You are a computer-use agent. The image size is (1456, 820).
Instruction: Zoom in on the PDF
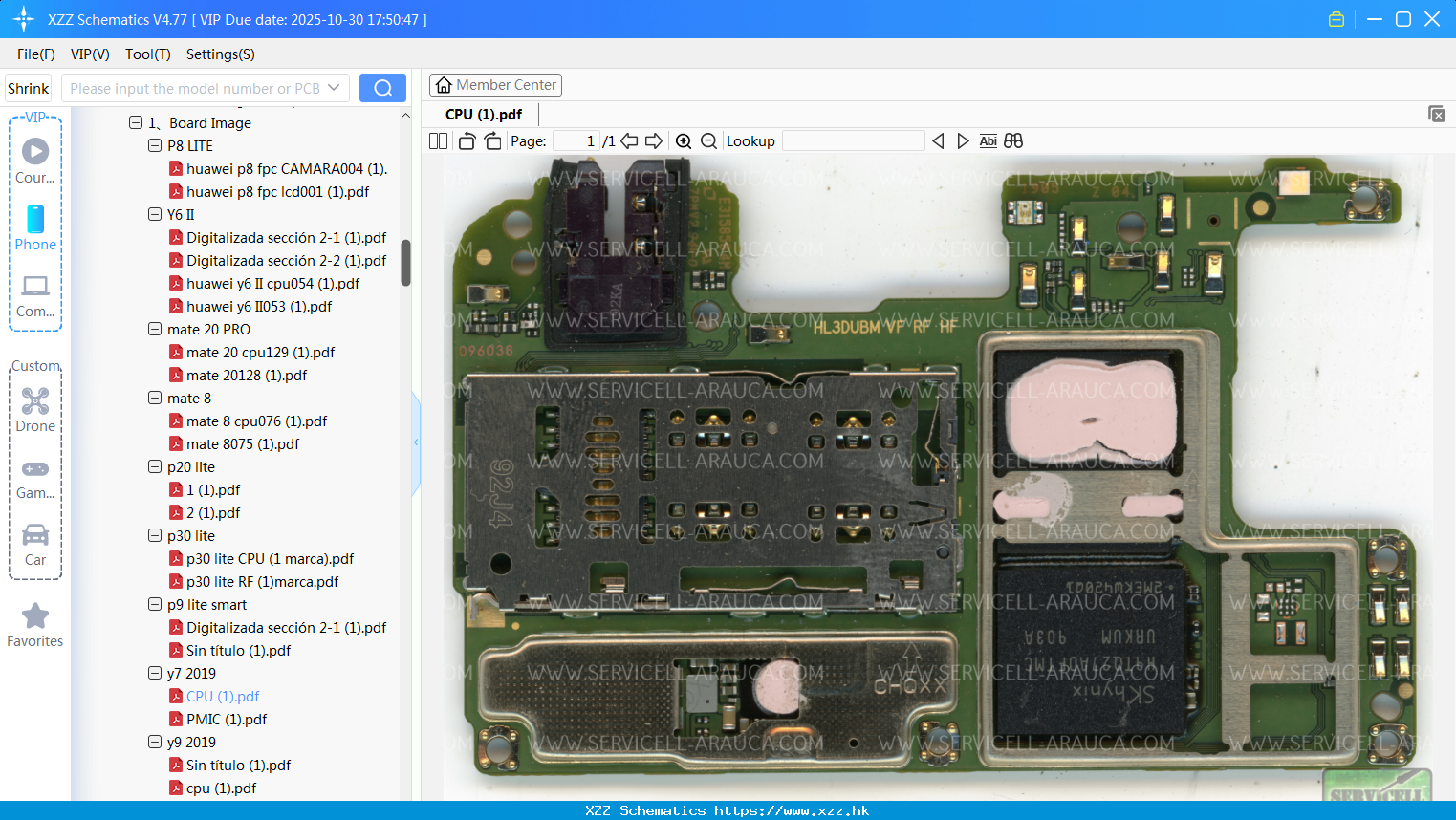coord(684,141)
